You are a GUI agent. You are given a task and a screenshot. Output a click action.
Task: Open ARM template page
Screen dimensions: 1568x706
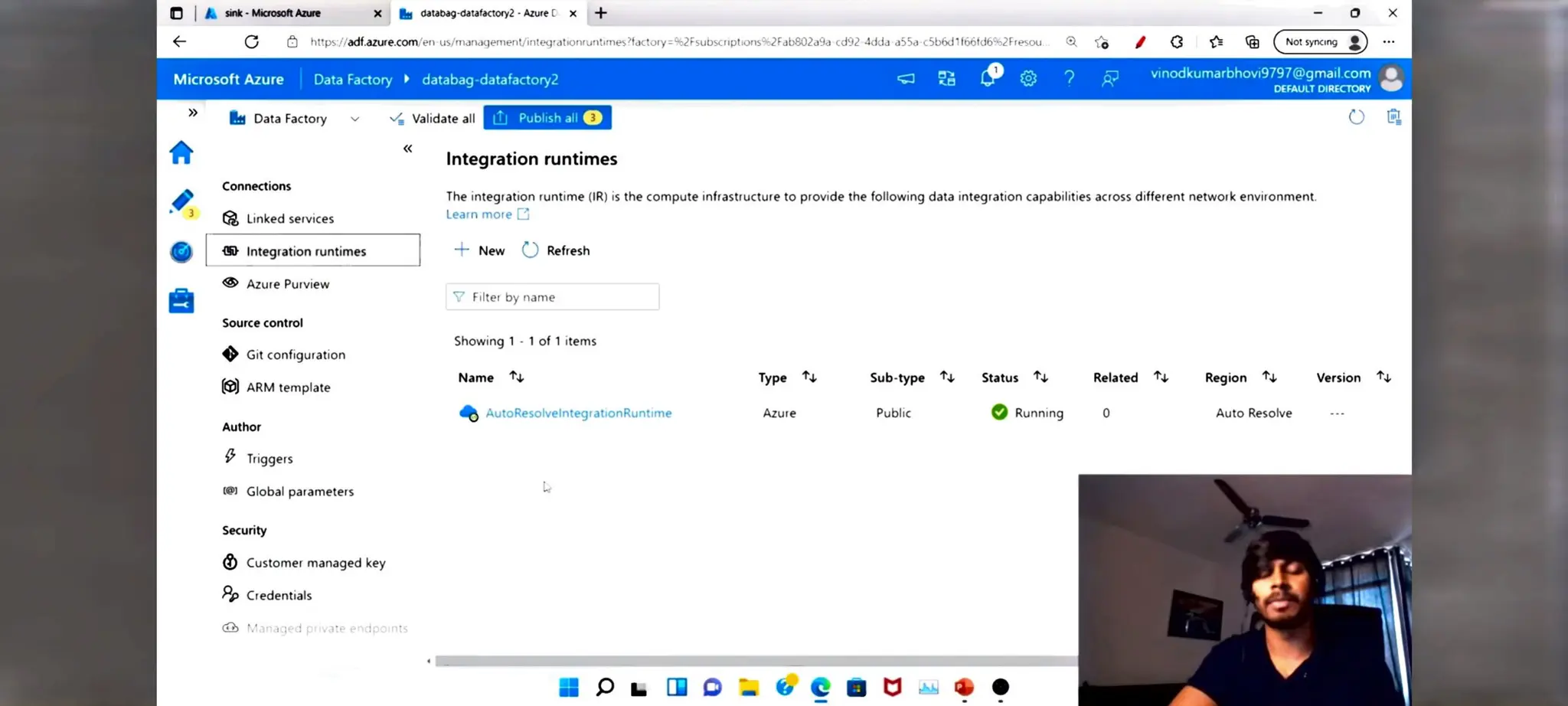288,387
